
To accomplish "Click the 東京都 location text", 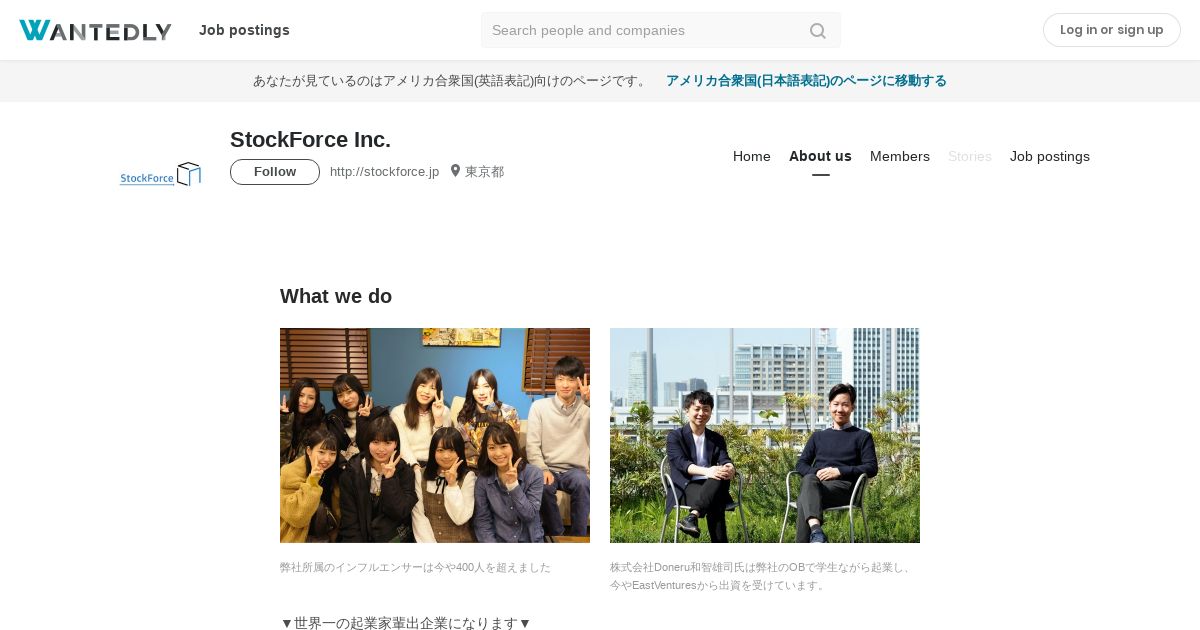I will (x=484, y=172).
